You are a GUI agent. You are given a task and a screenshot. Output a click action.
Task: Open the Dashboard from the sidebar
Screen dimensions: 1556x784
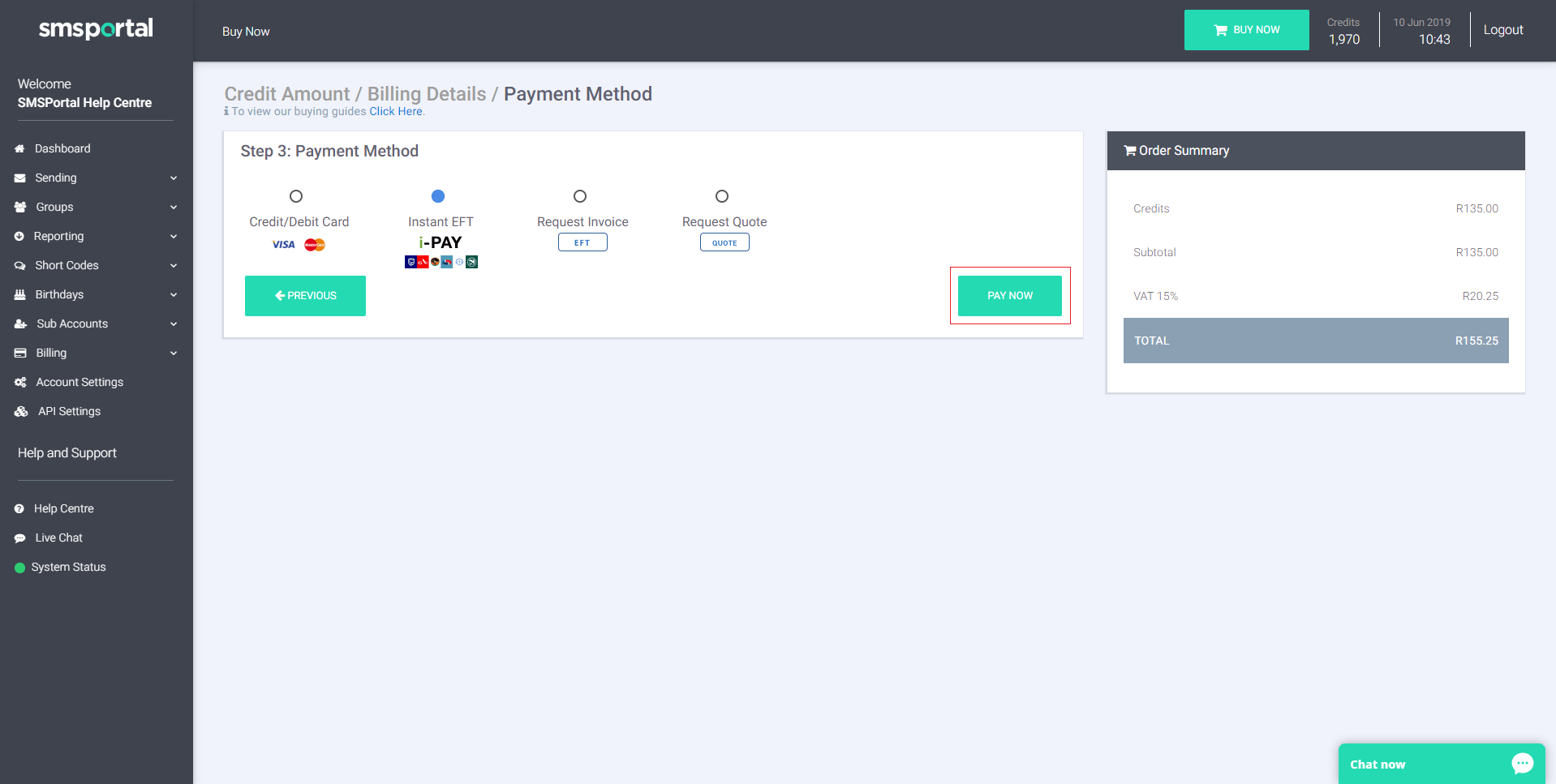click(x=19, y=148)
